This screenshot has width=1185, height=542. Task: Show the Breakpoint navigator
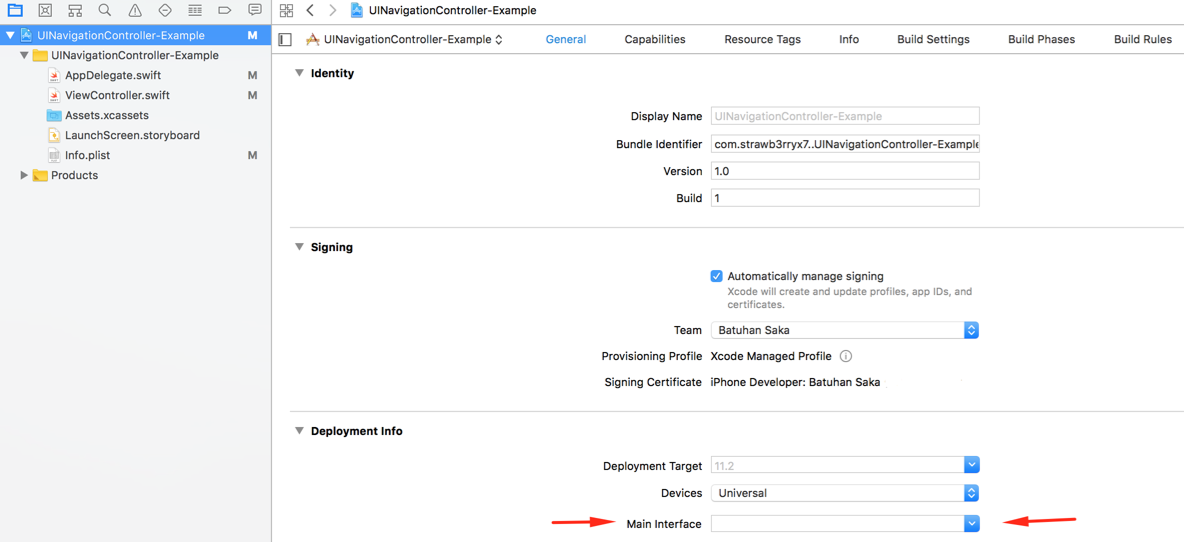pyautogui.click(x=225, y=10)
